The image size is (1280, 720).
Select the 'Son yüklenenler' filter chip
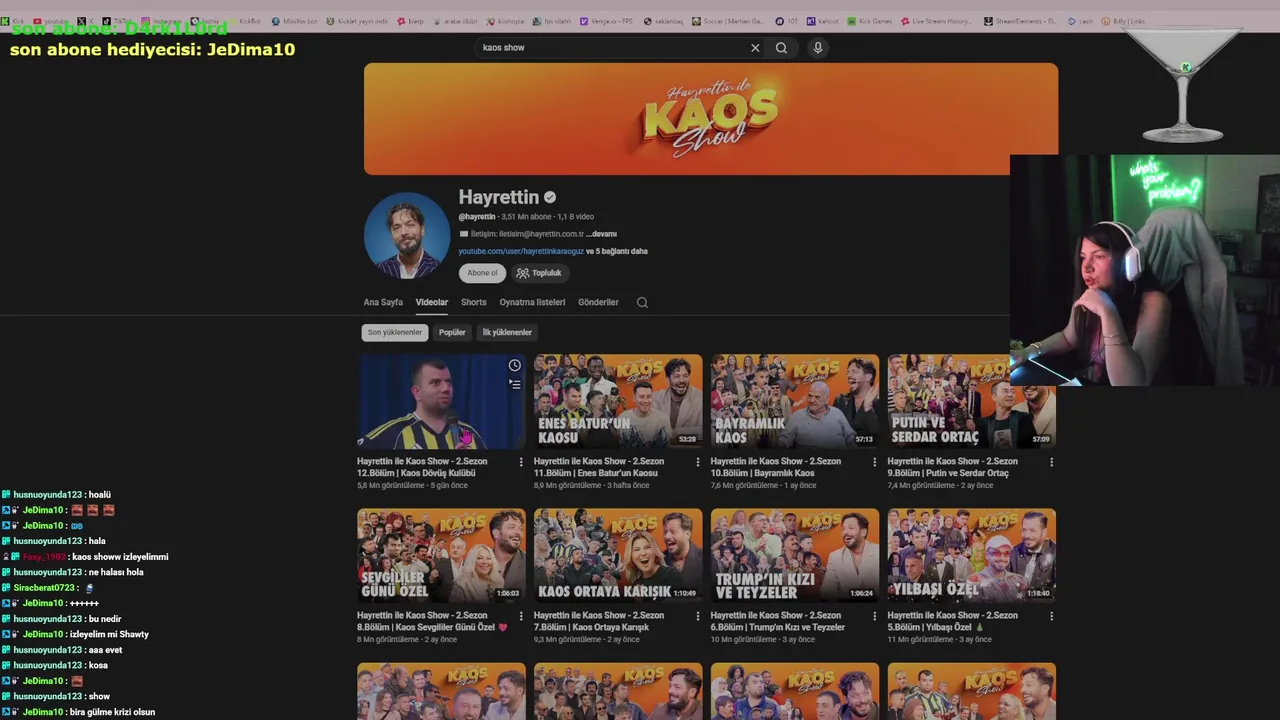click(394, 332)
